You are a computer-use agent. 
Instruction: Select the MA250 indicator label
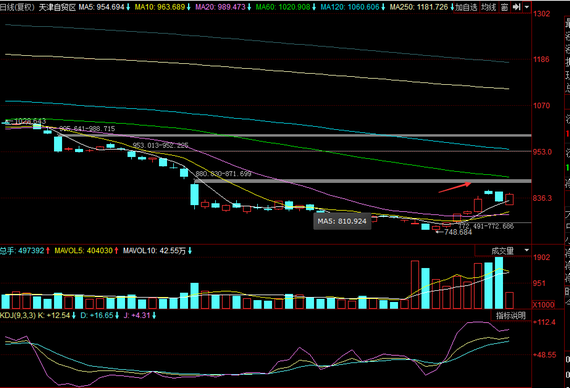419,7
